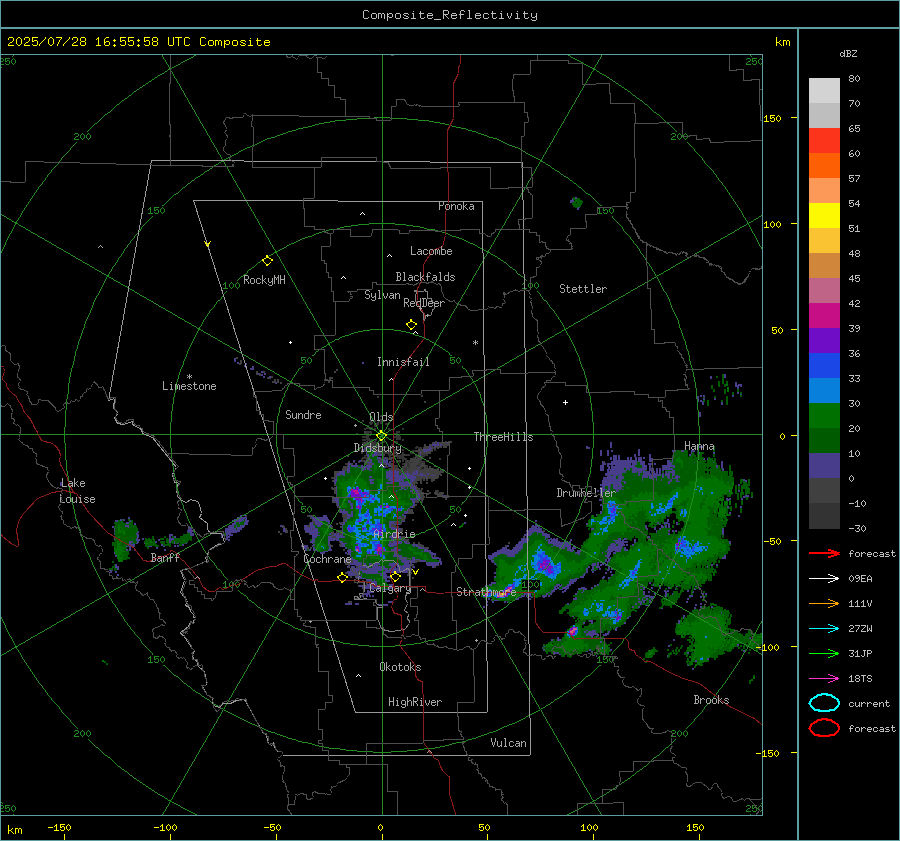Click the white plus marker west of Hanna
Screen dimensions: 900x841
tap(565, 402)
